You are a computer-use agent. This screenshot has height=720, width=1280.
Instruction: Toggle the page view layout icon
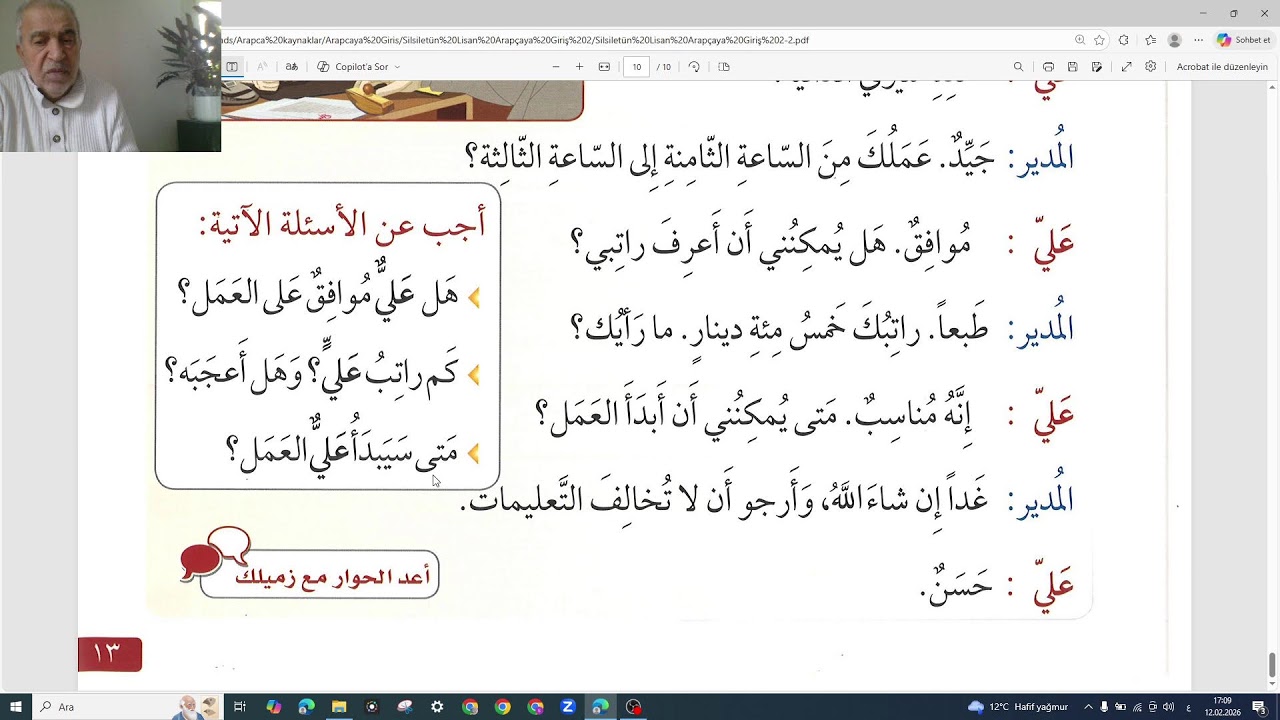click(x=724, y=67)
